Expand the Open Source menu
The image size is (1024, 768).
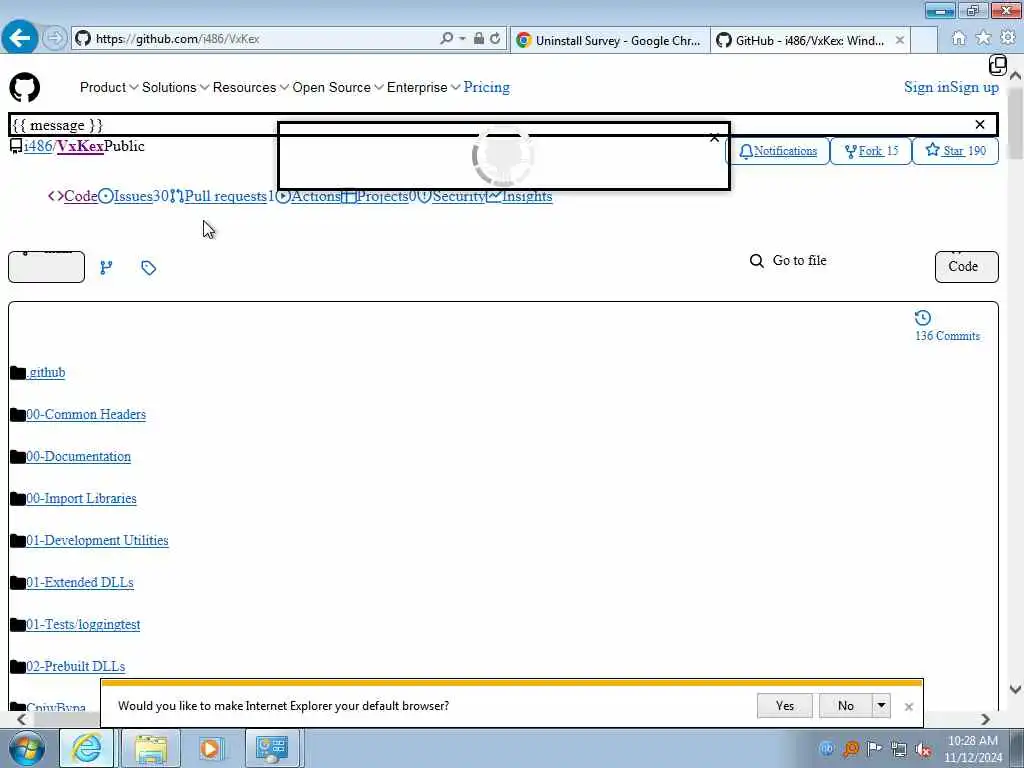pyautogui.click(x=338, y=88)
